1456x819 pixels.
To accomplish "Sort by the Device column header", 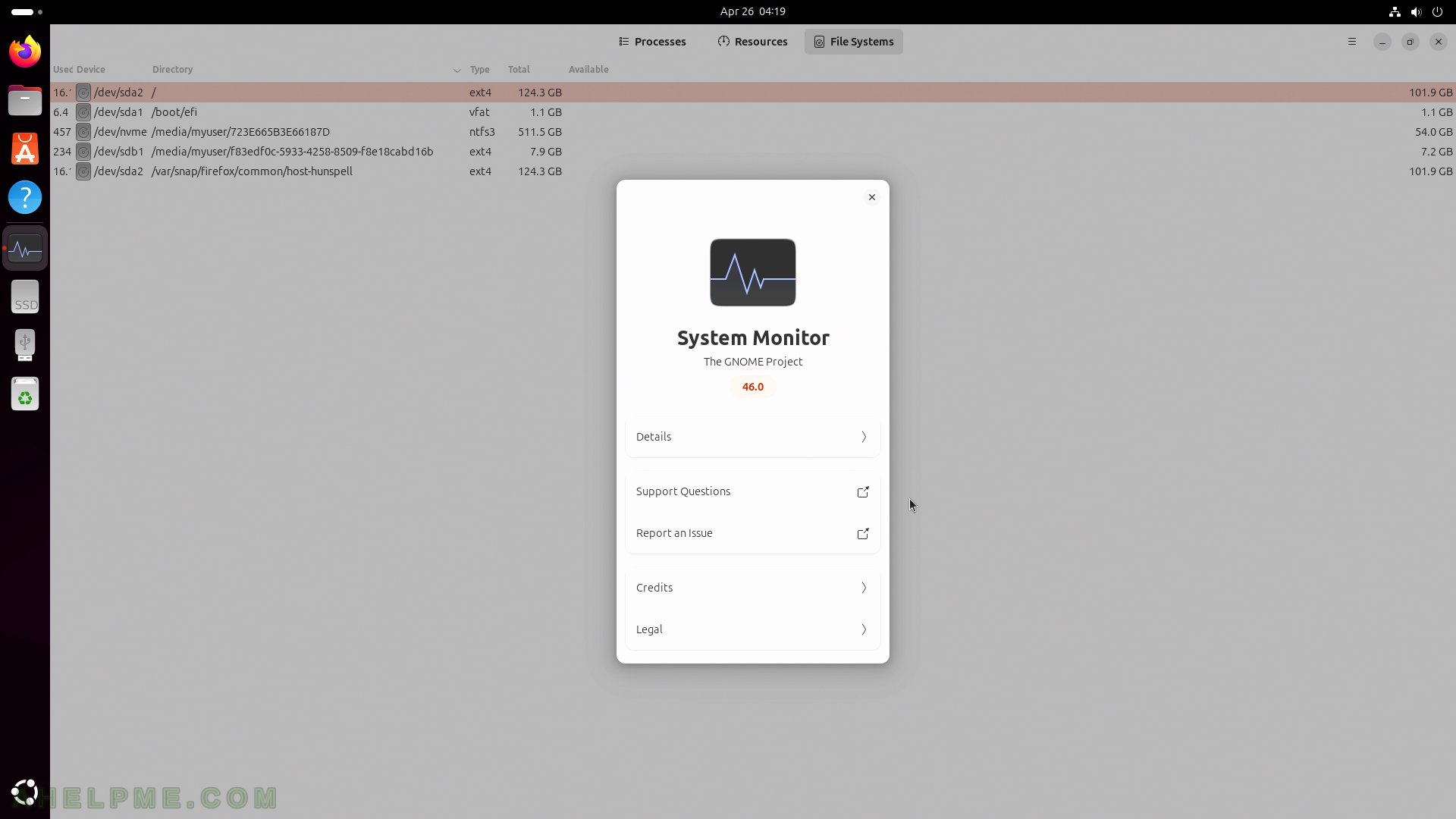I will pyautogui.click(x=91, y=70).
